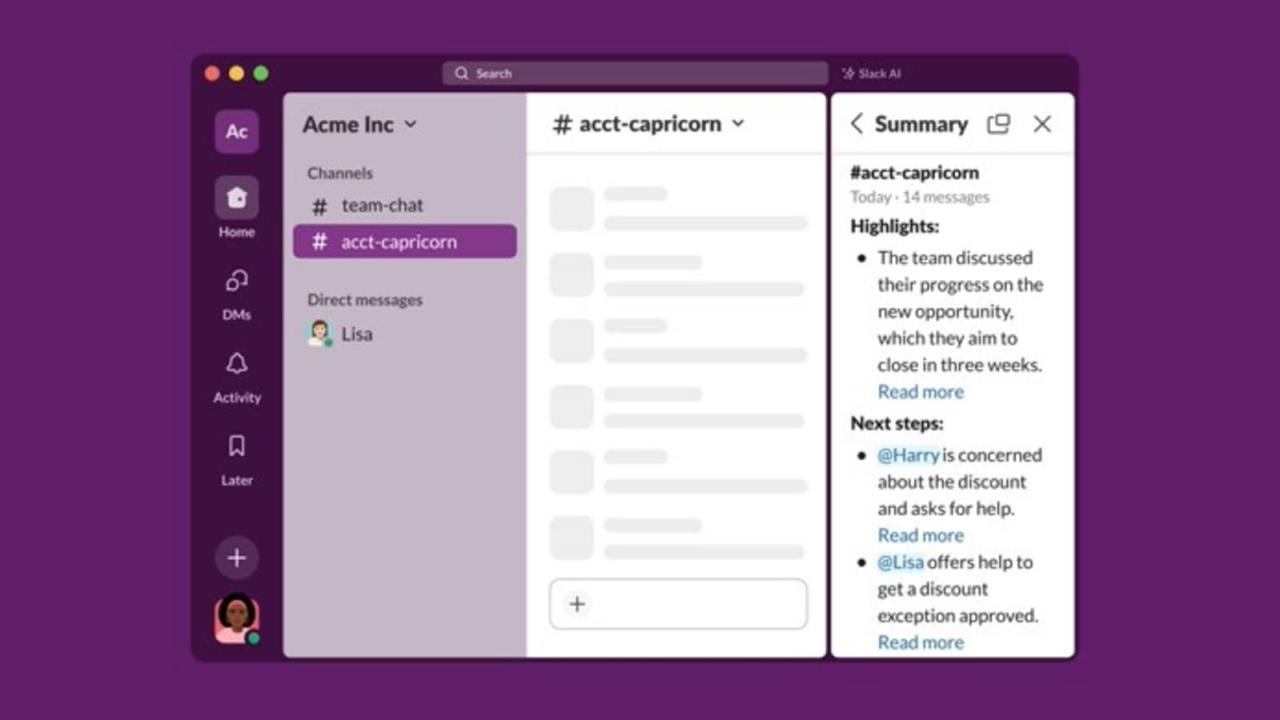Image resolution: width=1280 pixels, height=720 pixels.
Task: Click Read more under Highlights
Action: [x=920, y=392]
